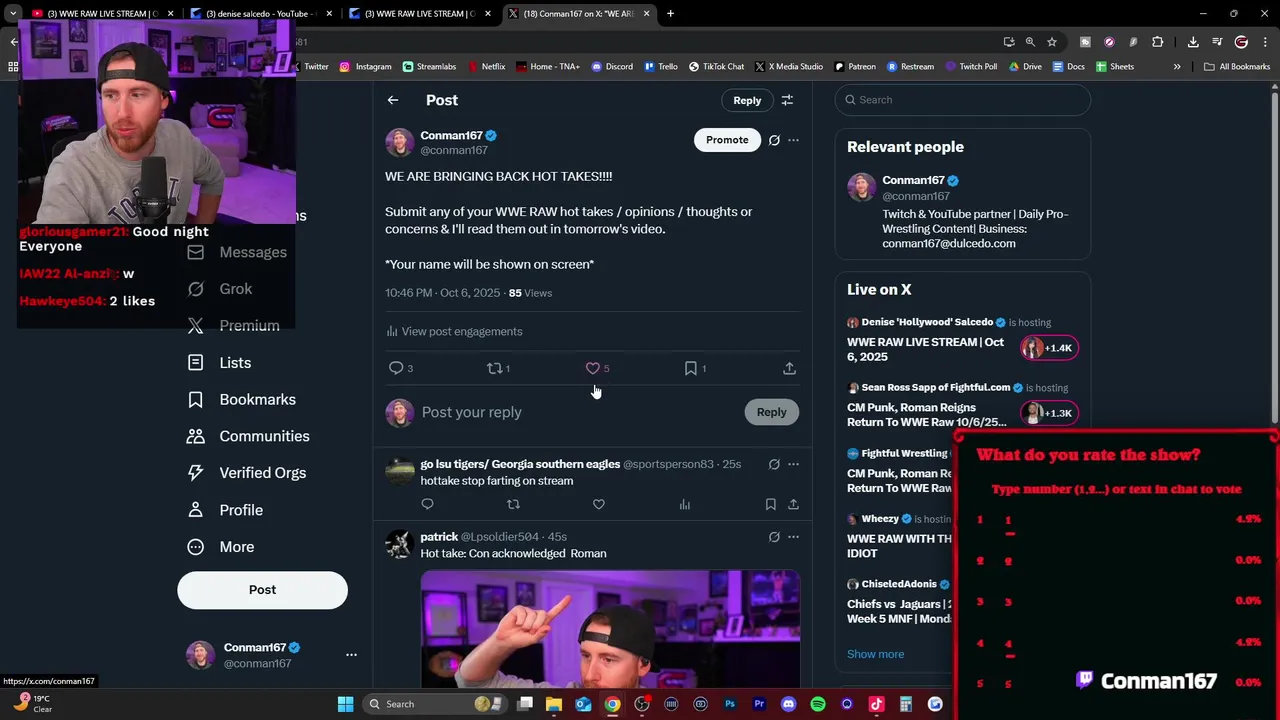The image size is (1280, 720).
Task: Open Instagram bookmark
Action: [365, 67]
